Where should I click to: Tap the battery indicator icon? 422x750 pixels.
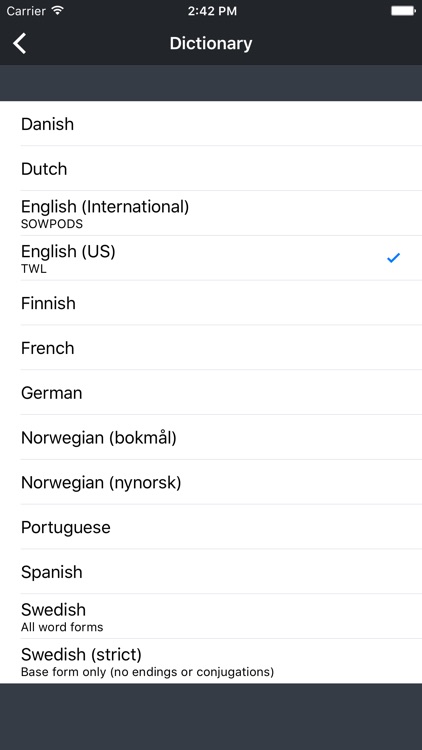click(403, 11)
